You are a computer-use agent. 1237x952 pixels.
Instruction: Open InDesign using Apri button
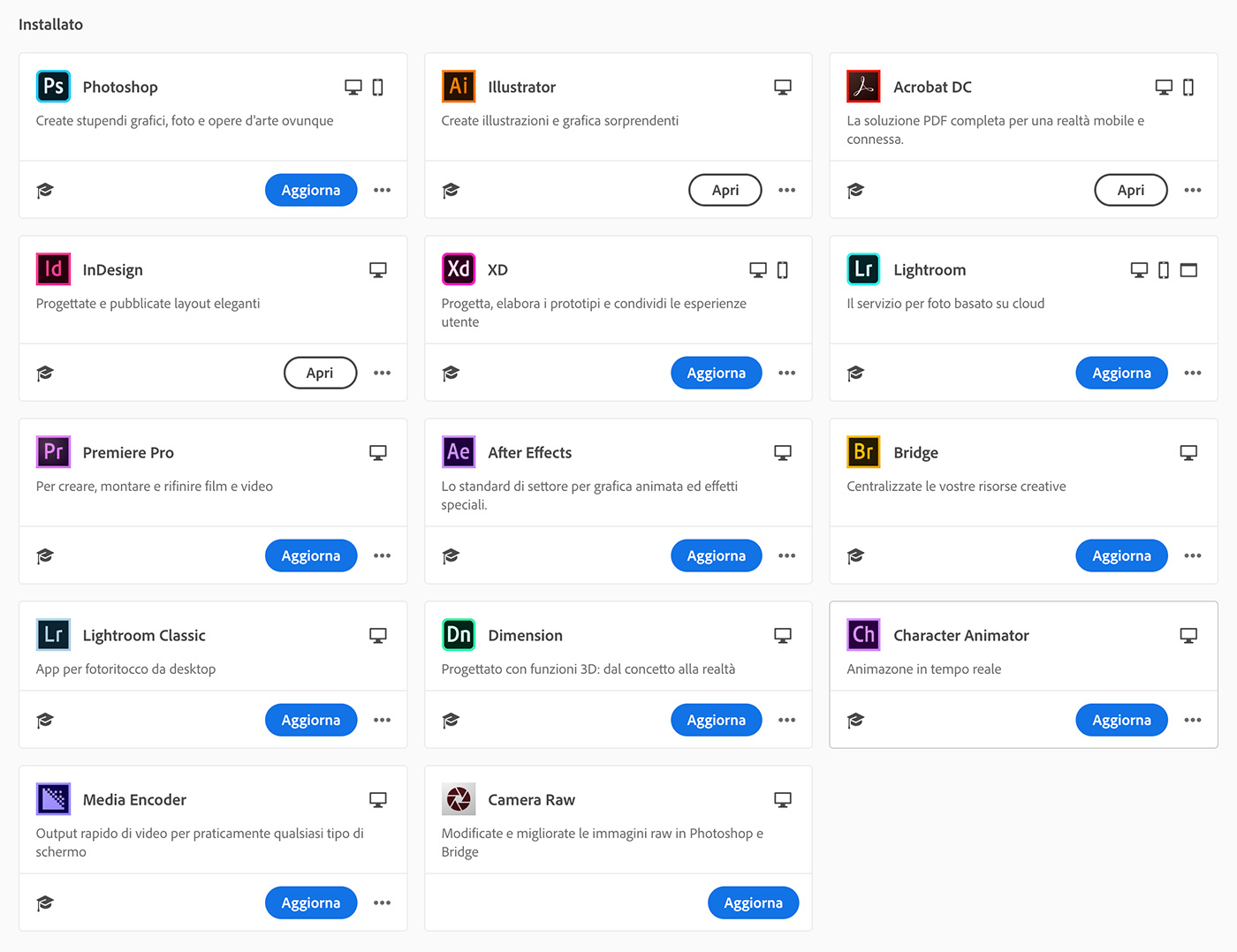tap(320, 373)
